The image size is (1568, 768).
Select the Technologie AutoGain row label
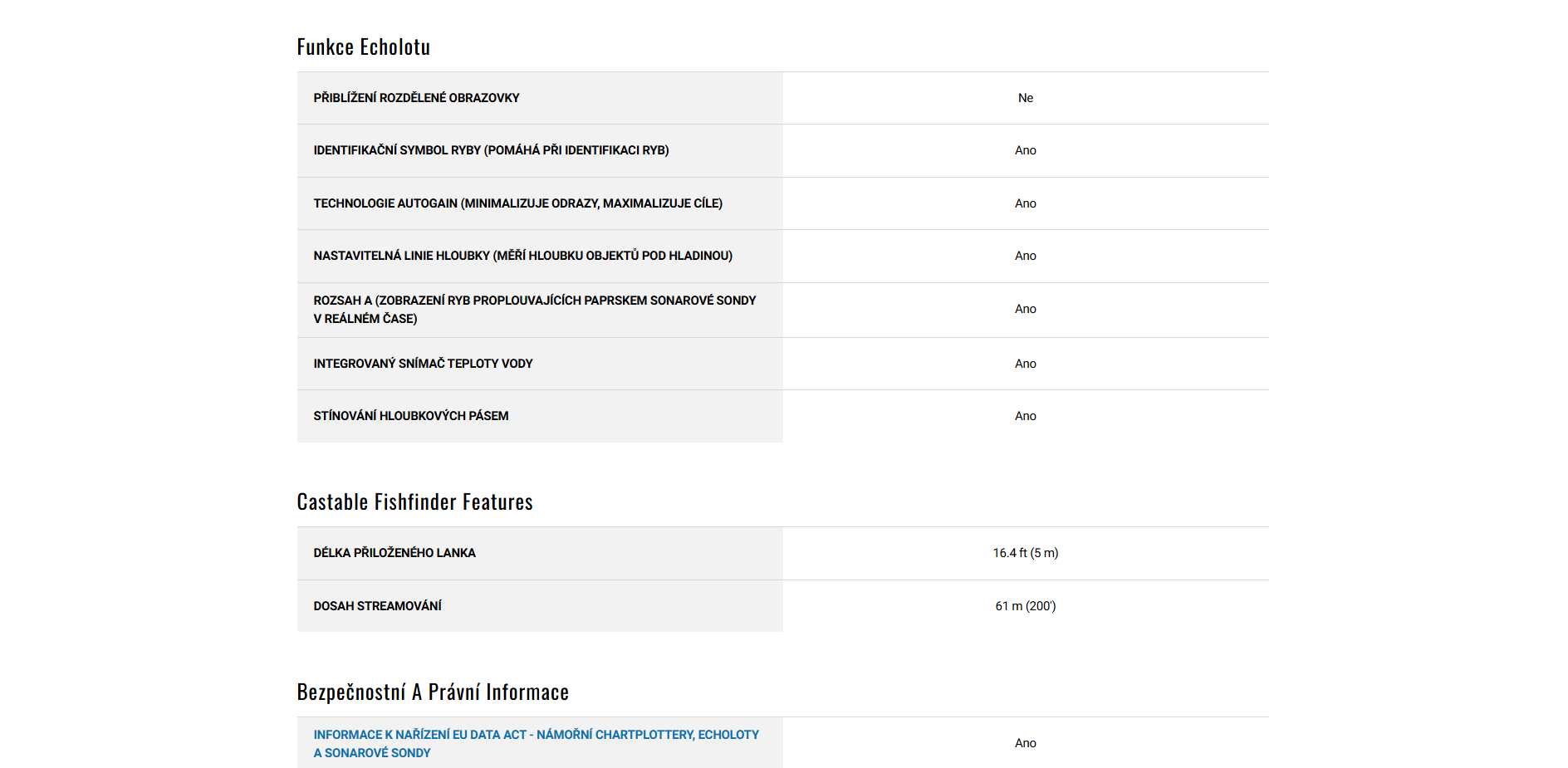[517, 203]
